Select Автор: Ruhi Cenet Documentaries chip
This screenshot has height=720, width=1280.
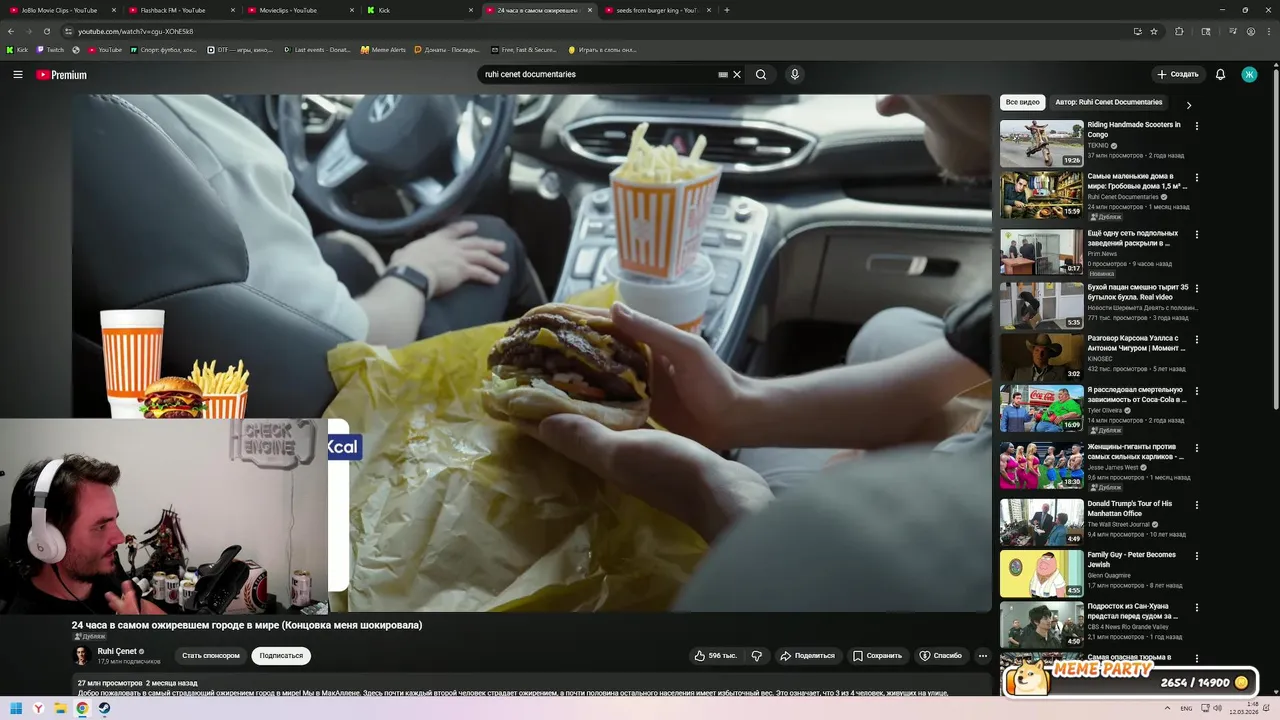point(1109,102)
